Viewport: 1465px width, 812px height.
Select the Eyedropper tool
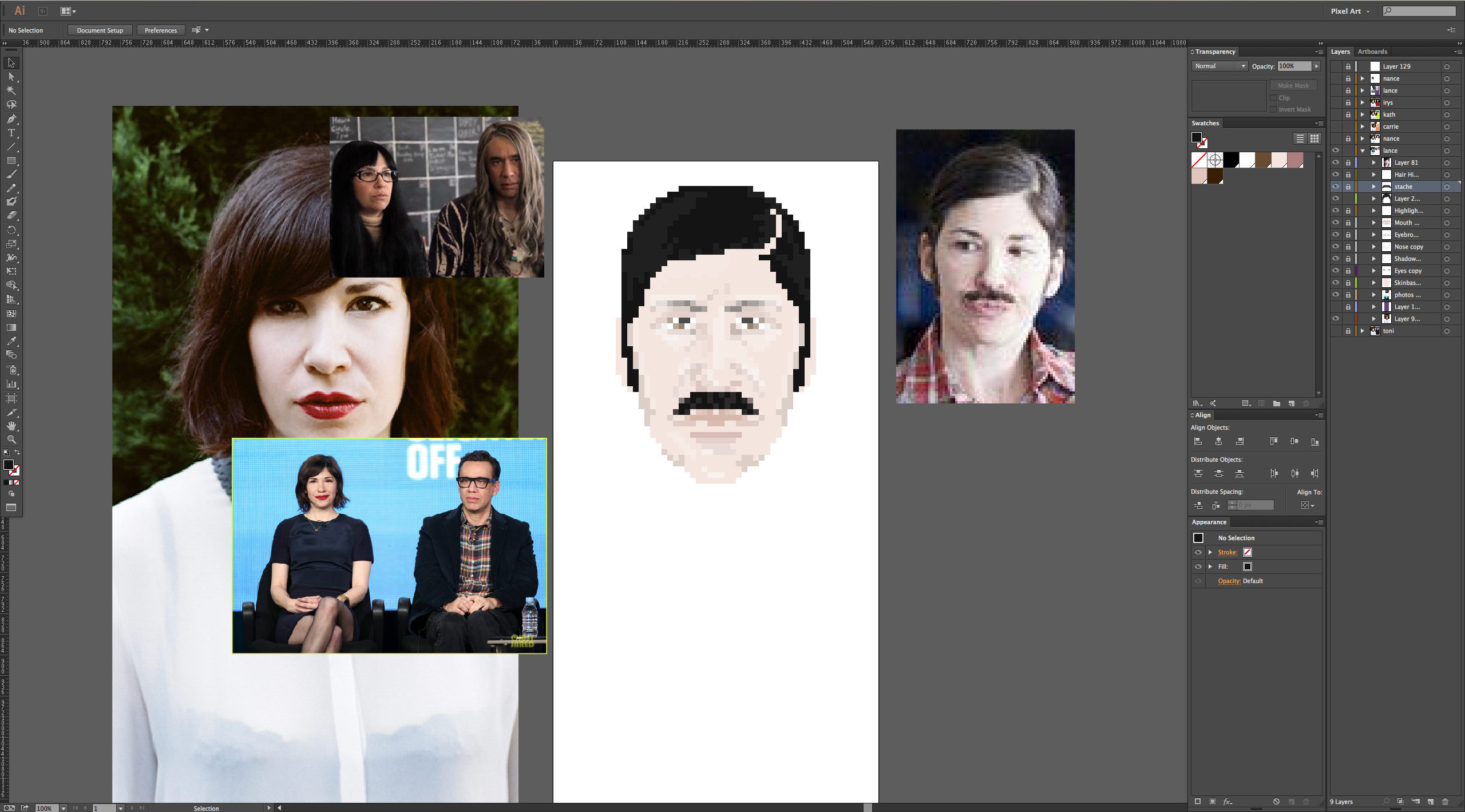tap(11, 341)
